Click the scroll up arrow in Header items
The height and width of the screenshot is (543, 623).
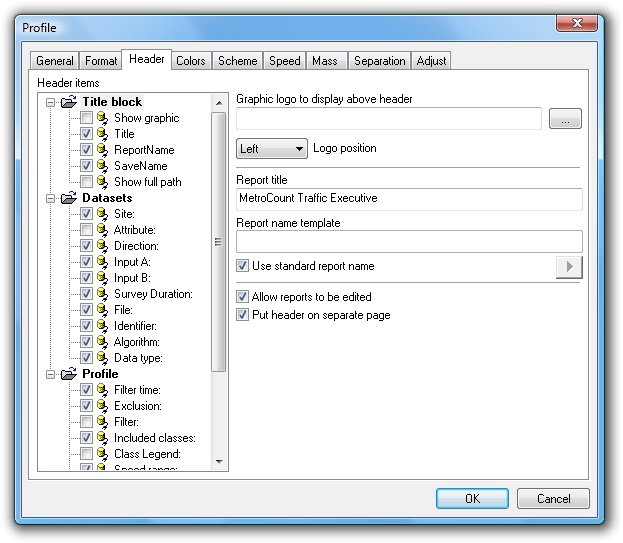[x=219, y=103]
